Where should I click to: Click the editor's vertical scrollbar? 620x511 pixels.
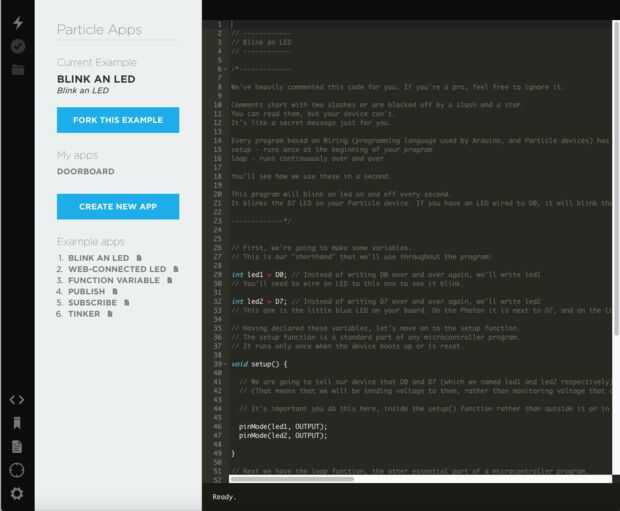click(x=616, y=178)
